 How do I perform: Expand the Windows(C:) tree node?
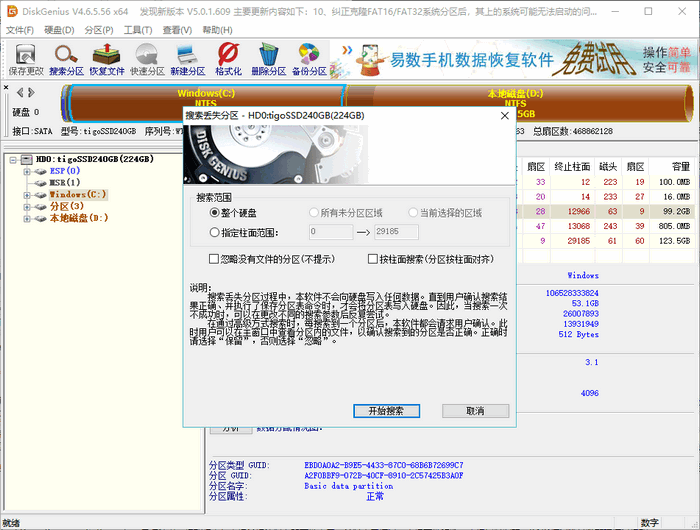pos(27,195)
